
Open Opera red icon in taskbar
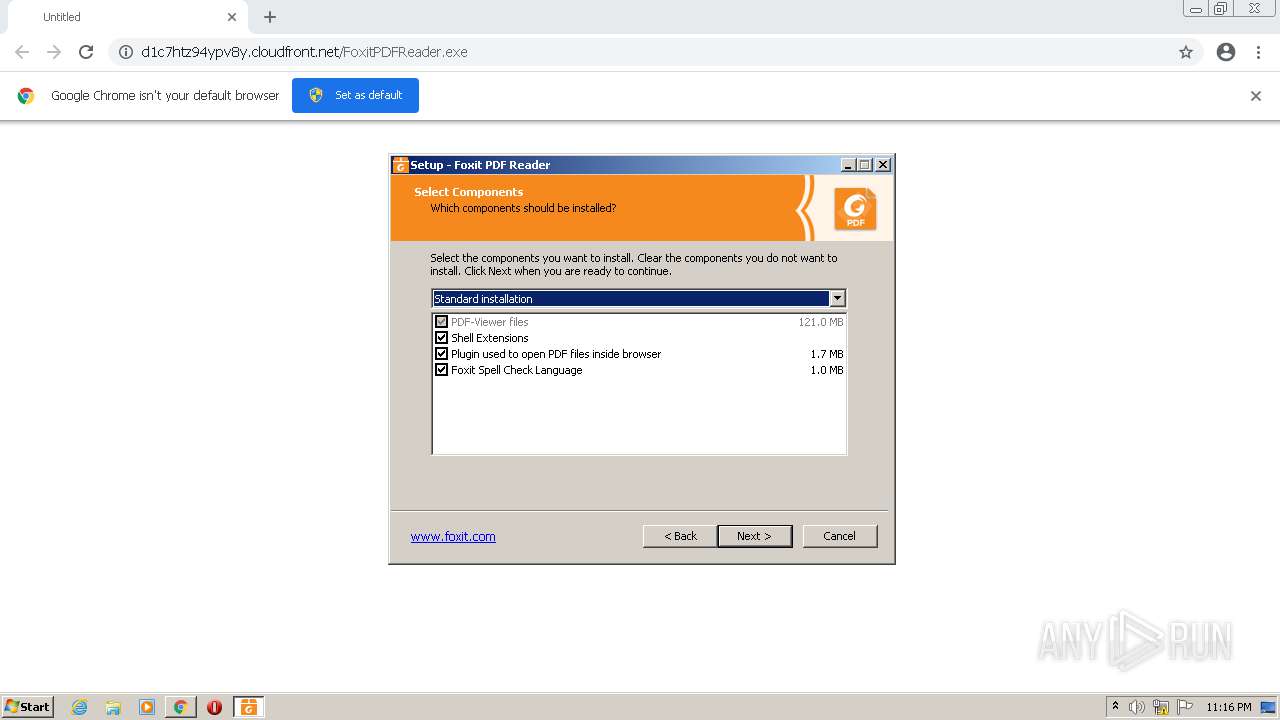point(214,707)
